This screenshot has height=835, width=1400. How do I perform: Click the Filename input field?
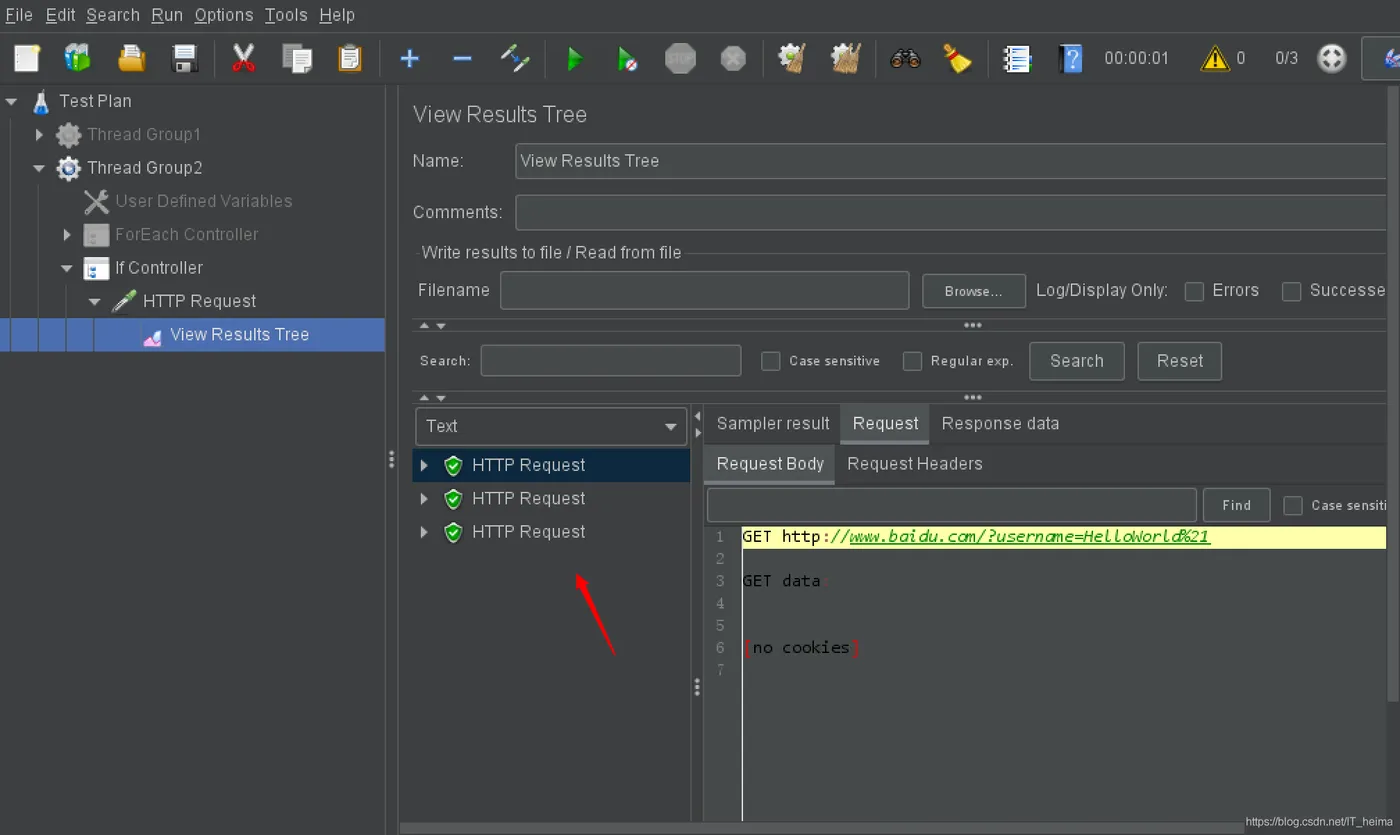tap(704, 290)
